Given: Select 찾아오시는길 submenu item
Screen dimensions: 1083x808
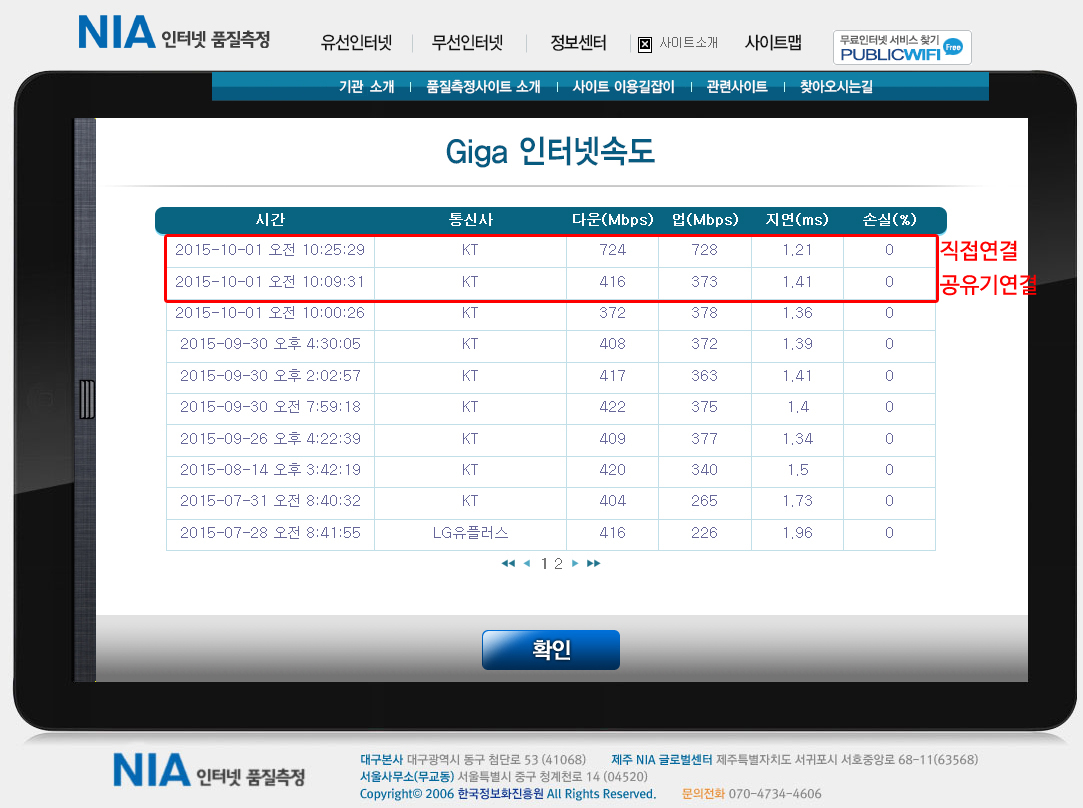Looking at the screenshot, I should coord(836,86).
